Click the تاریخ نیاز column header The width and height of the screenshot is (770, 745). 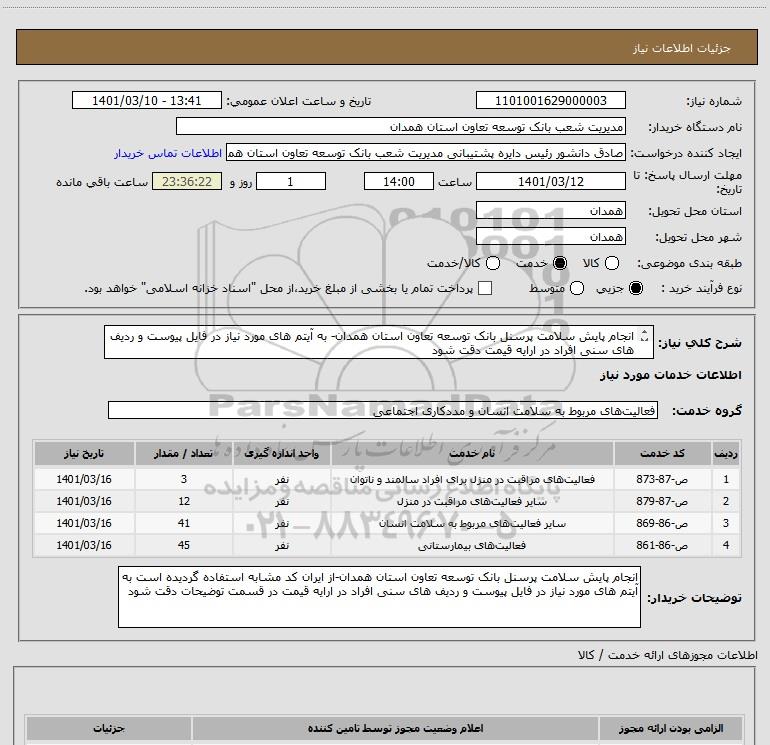tap(84, 453)
